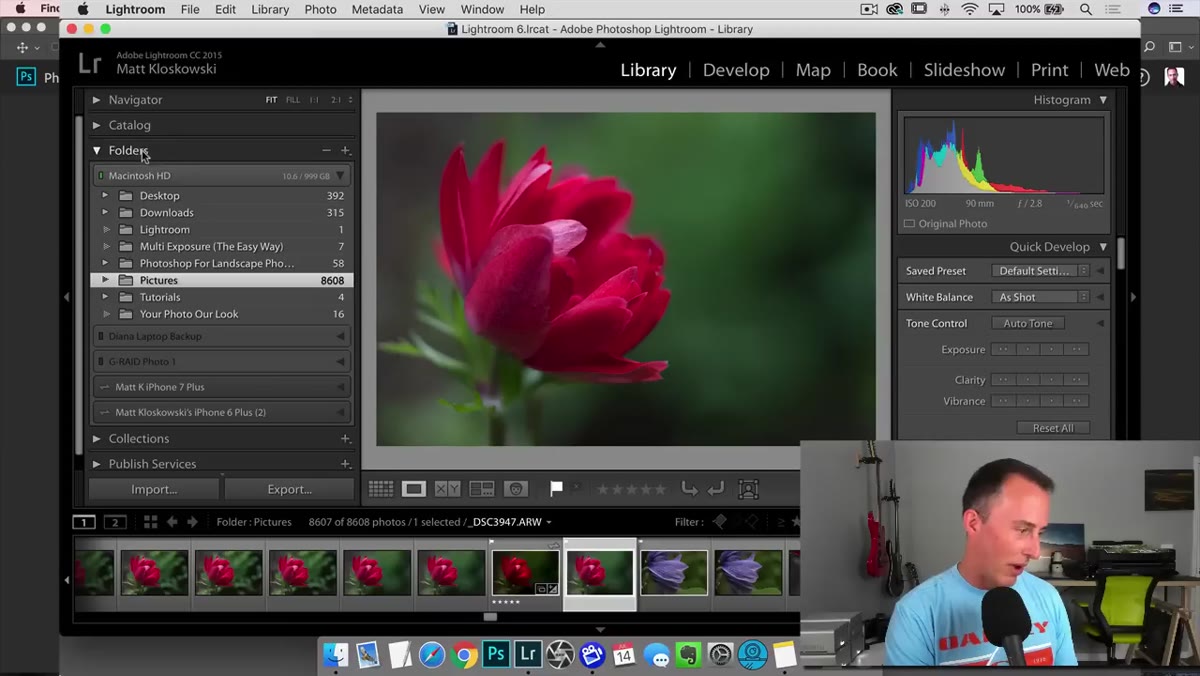Collapse the Folders panel

click(97, 150)
